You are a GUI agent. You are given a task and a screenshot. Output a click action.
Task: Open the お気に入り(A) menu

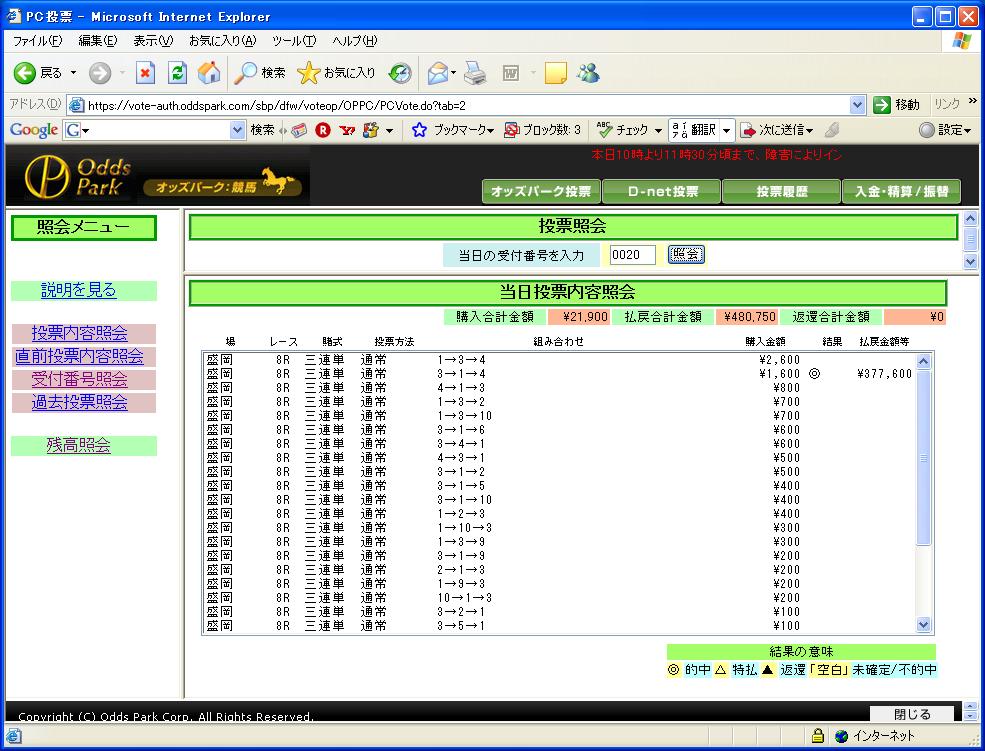point(222,41)
